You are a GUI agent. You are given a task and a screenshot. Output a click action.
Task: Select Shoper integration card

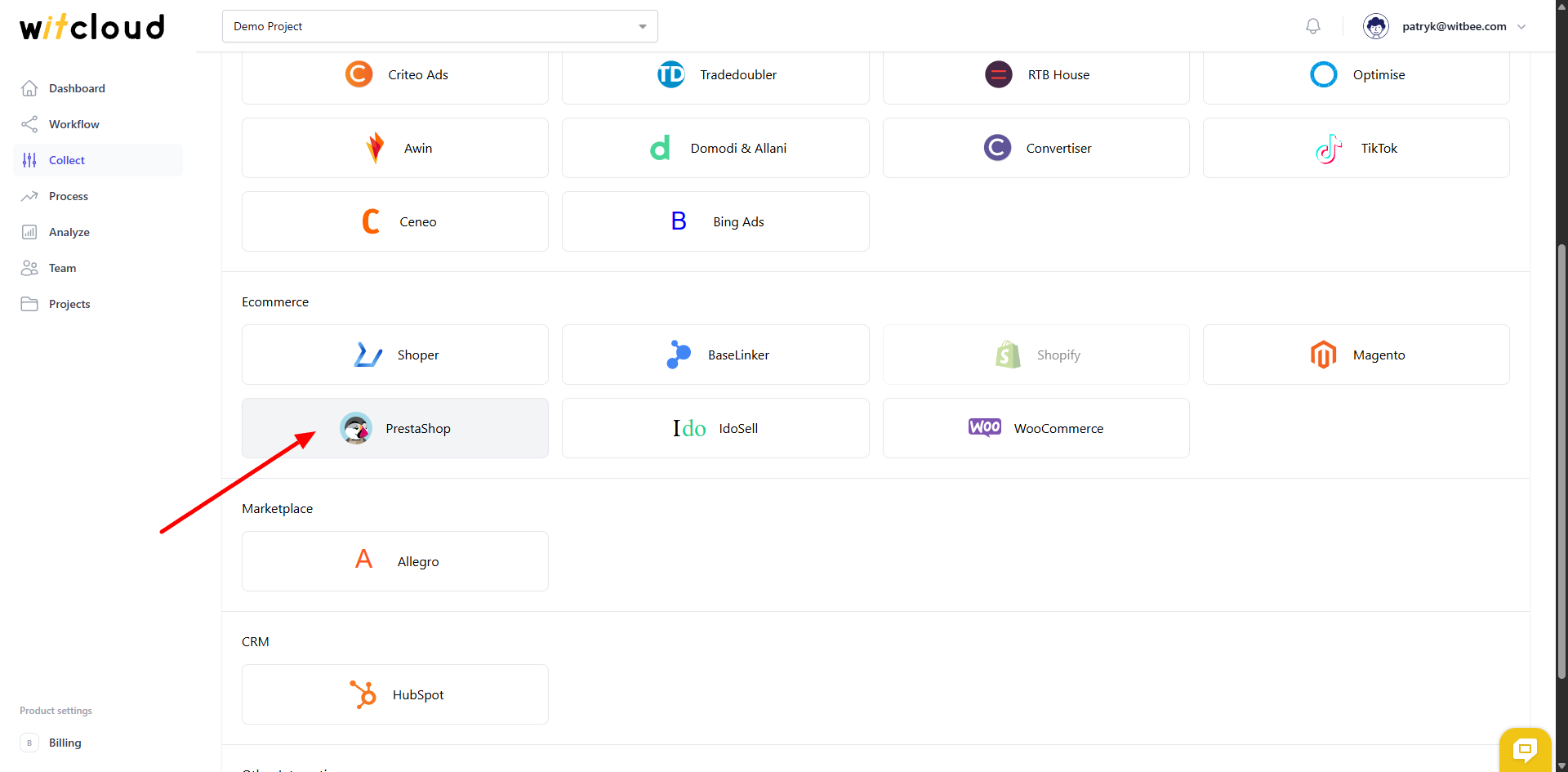pos(395,355)
